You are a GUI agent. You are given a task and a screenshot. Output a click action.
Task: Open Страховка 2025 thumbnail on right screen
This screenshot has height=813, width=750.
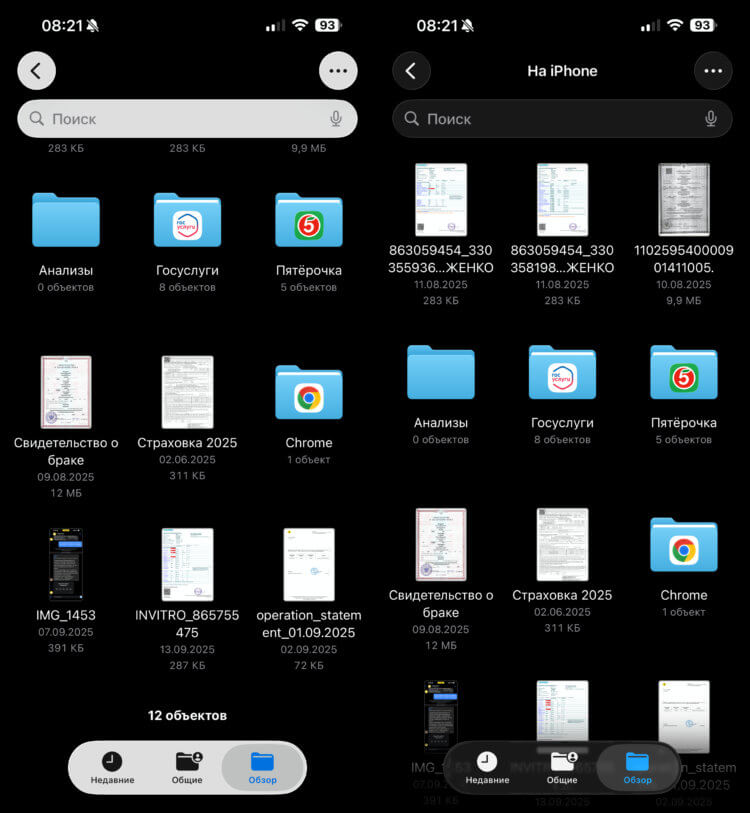[562, 544]
